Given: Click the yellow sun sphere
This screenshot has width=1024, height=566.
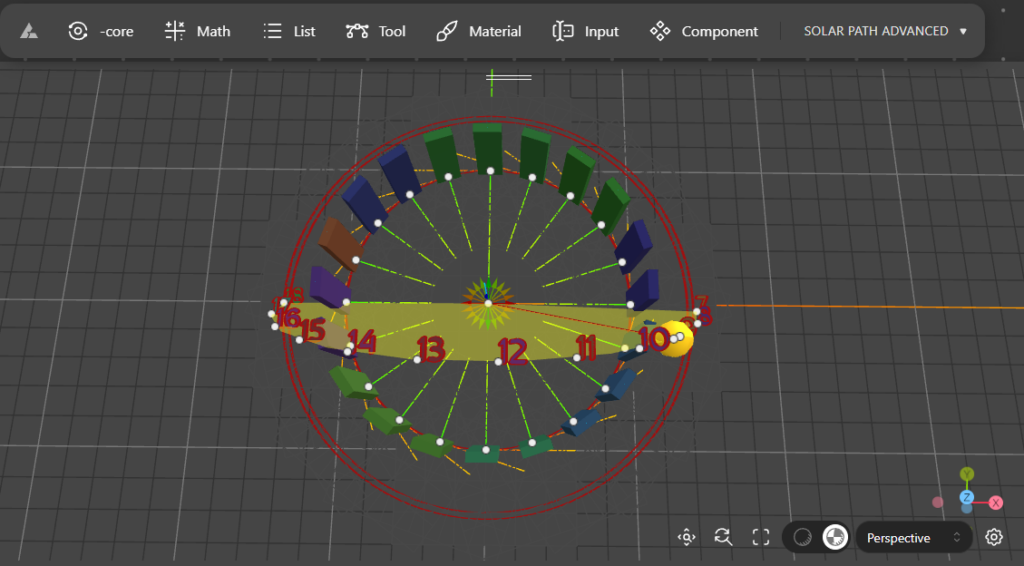Looking at the screenshot, I should [679, 338].
